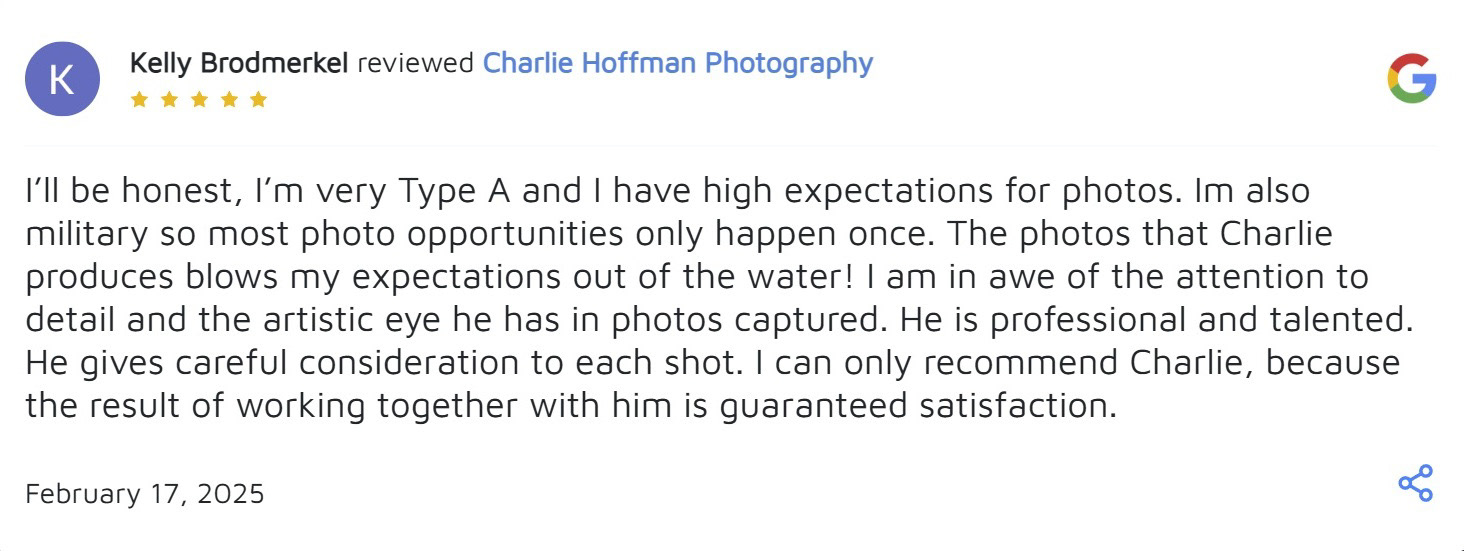Click the third rating star
This screenshot has width=1464, height=551.
(x=199, y=99)
